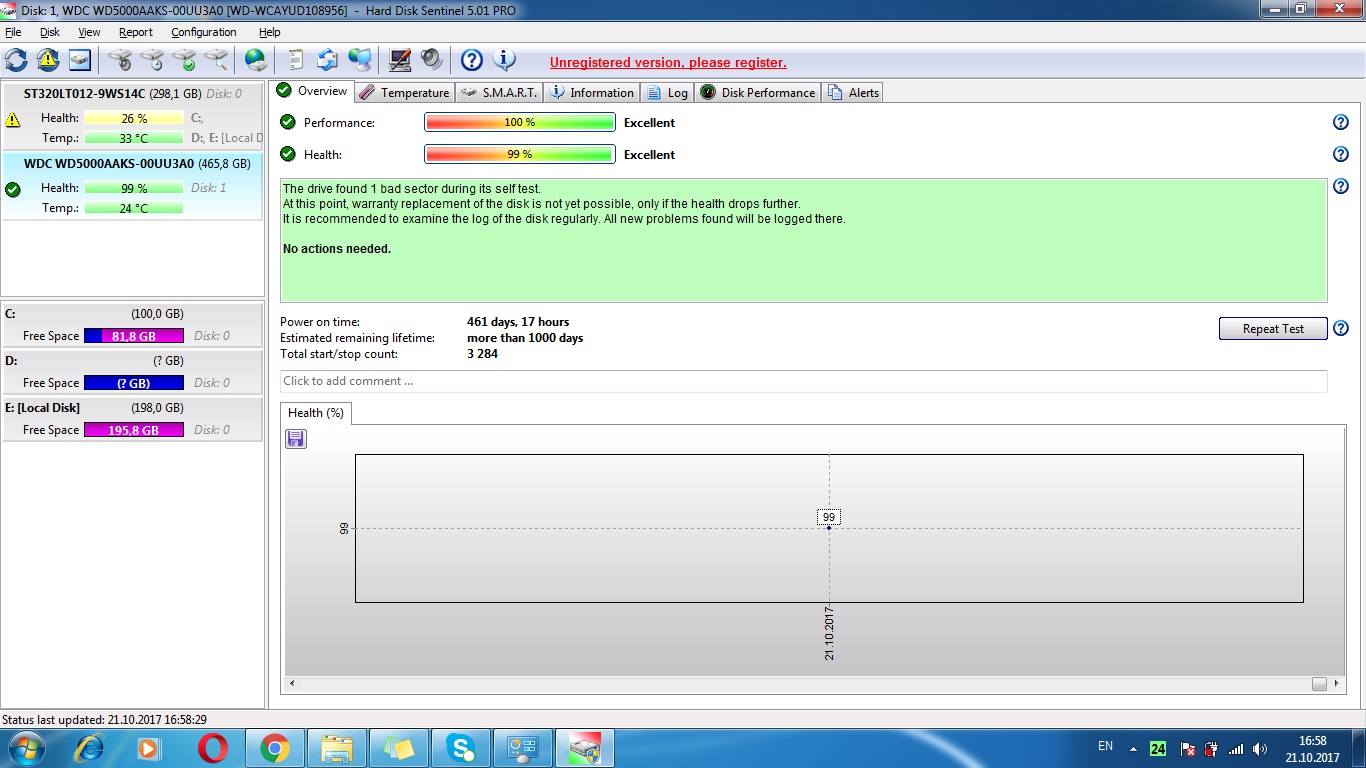The width and height of the screenshot is (1366, 768).
Task: Switch to the Temperature tab
Action: (x=404, y=93)
